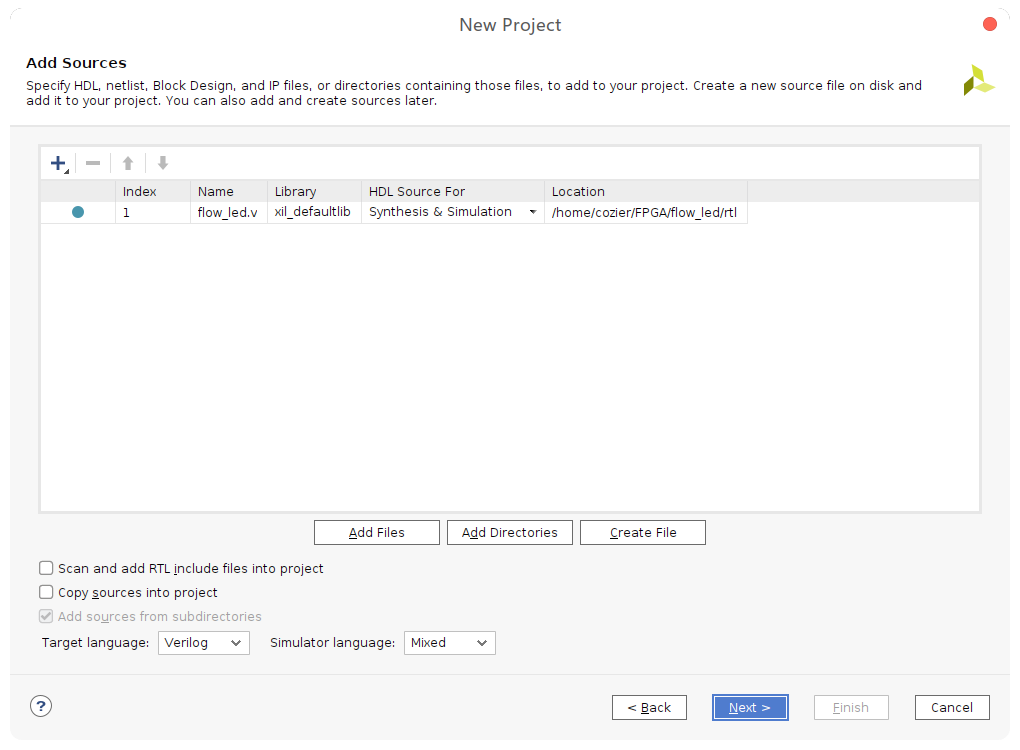Click the Xilinx Vivado logo icon
The width and height of the screenshot is (1020, 750).
[978, 81]
